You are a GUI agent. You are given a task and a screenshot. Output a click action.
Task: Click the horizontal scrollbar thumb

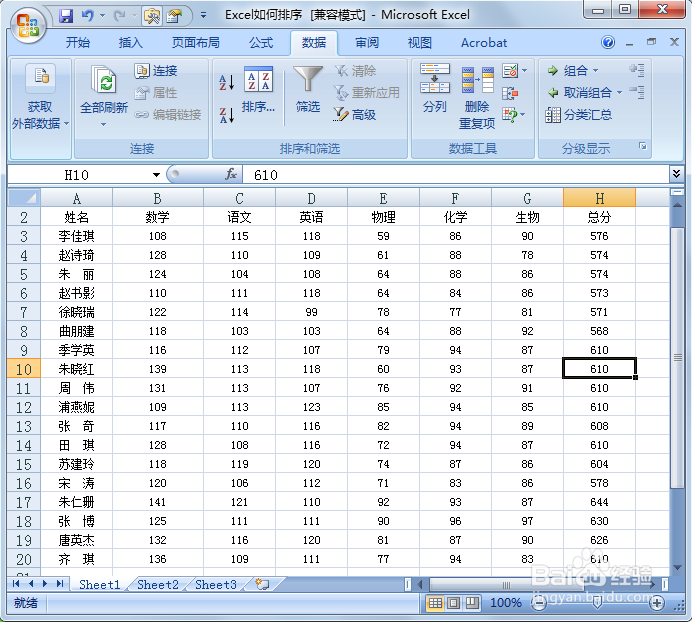tap(507, 585)
